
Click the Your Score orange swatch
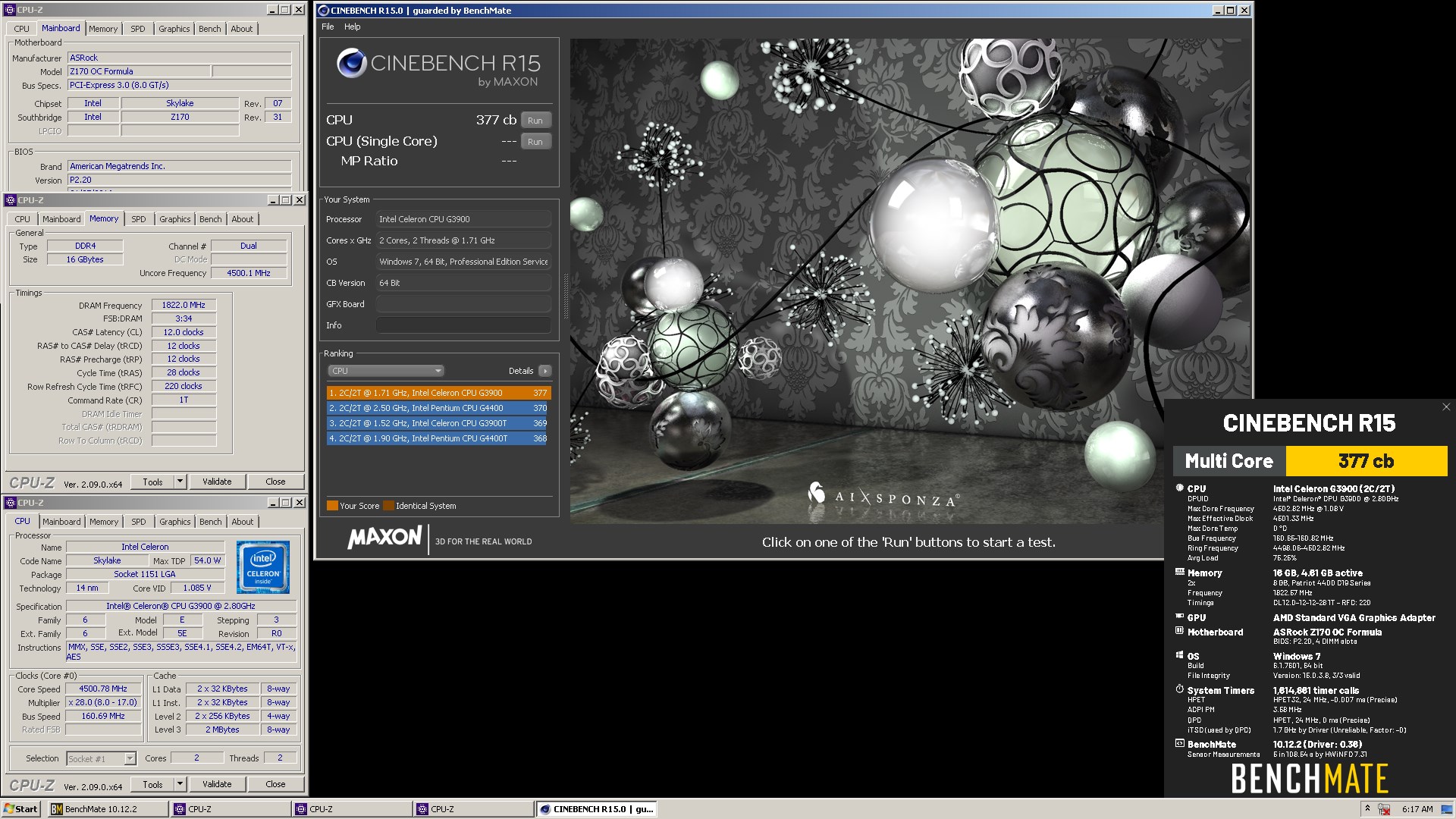pos(332,506)
